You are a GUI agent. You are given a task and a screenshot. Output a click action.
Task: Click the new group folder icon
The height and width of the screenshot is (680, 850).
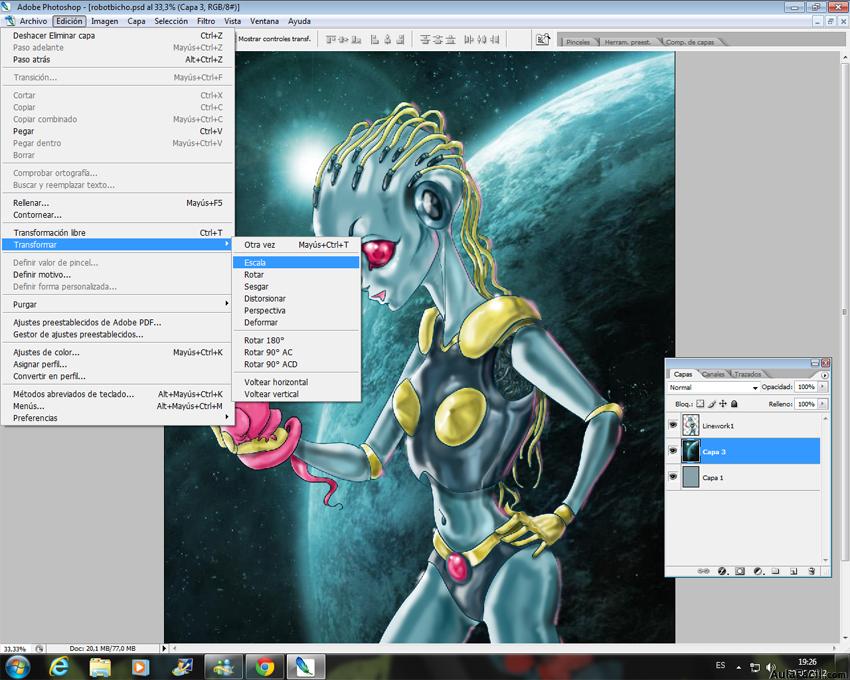pos(776,571)
